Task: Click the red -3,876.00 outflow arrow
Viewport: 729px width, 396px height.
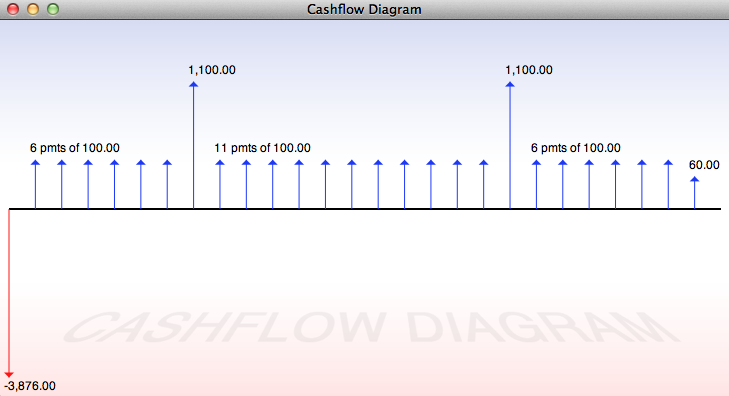Action: pos(9,293)
